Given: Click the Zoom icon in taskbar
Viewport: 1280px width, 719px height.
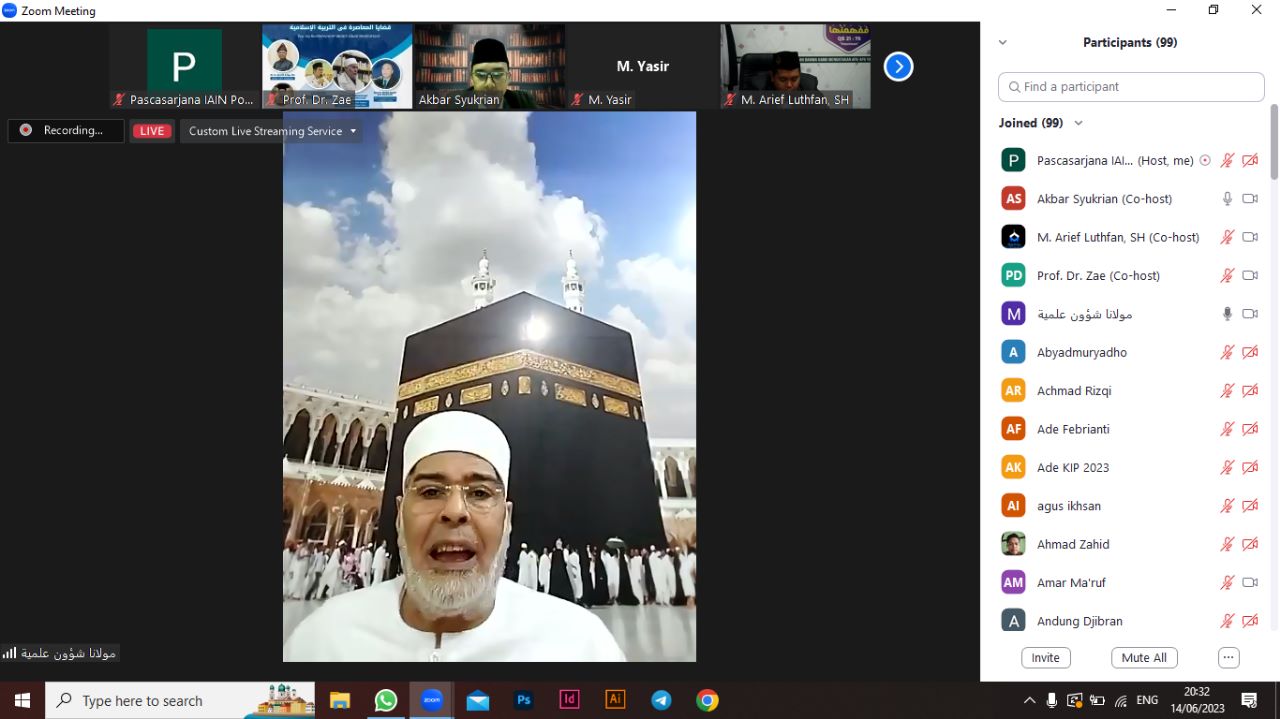Looking at the screenshot, I should point(432,700).
